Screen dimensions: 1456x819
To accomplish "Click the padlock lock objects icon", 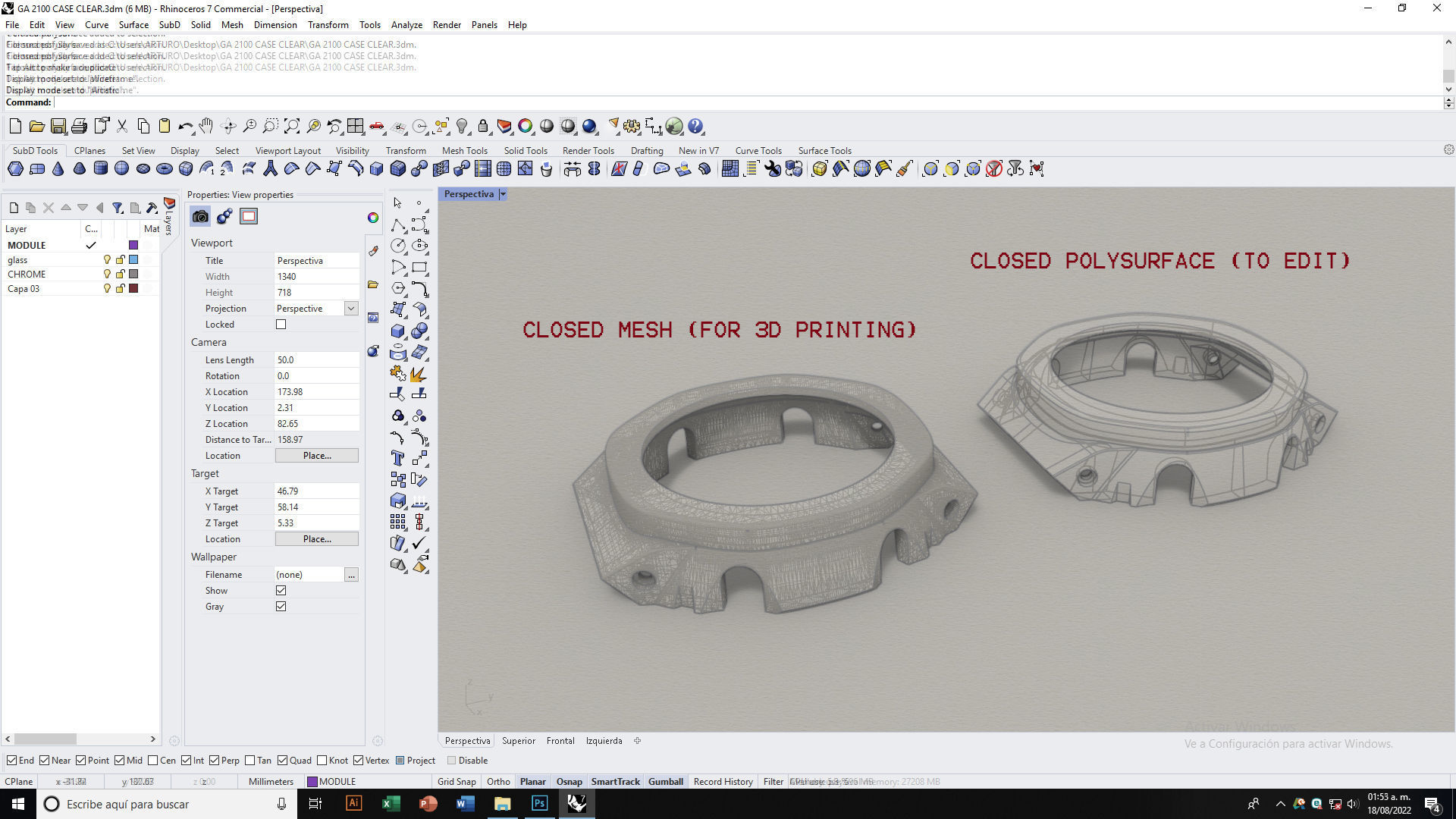I will [483, 126].
